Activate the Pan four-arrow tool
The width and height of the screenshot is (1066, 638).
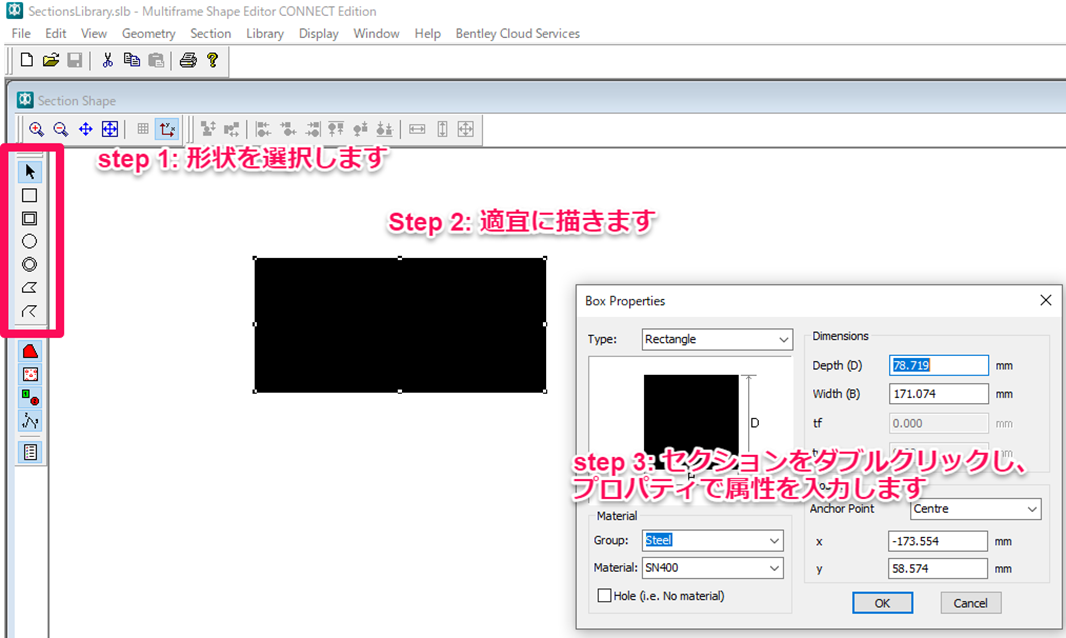[85, 129]
